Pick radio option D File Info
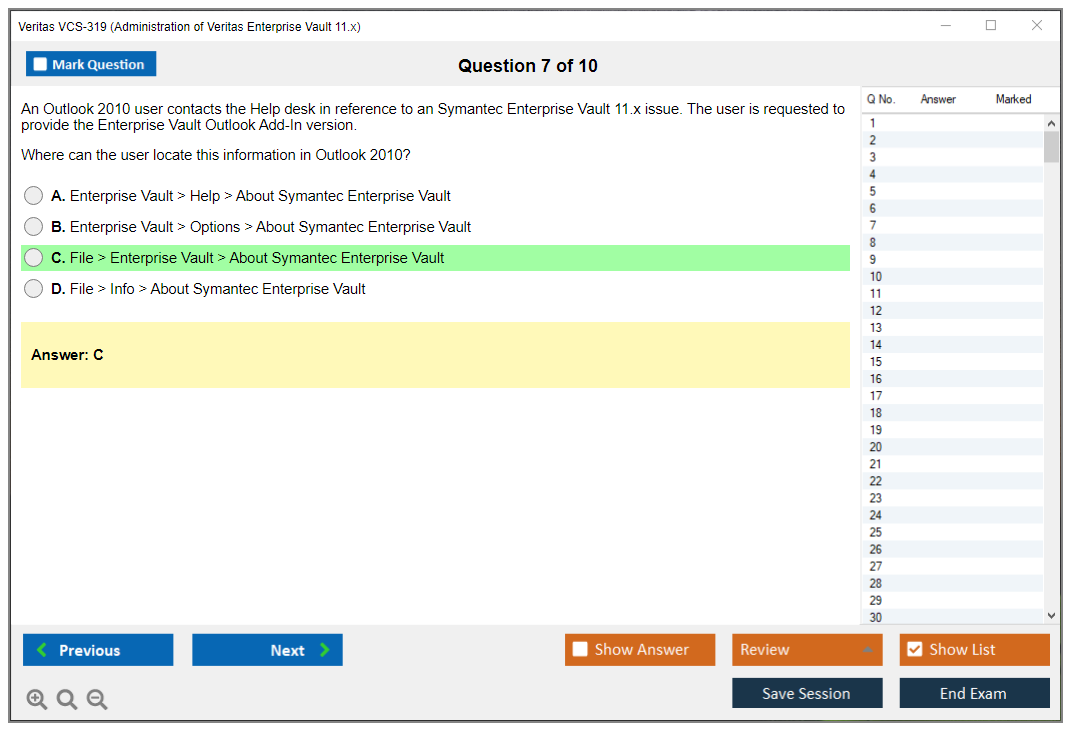The image size is (1075, 735). point(34,289)
